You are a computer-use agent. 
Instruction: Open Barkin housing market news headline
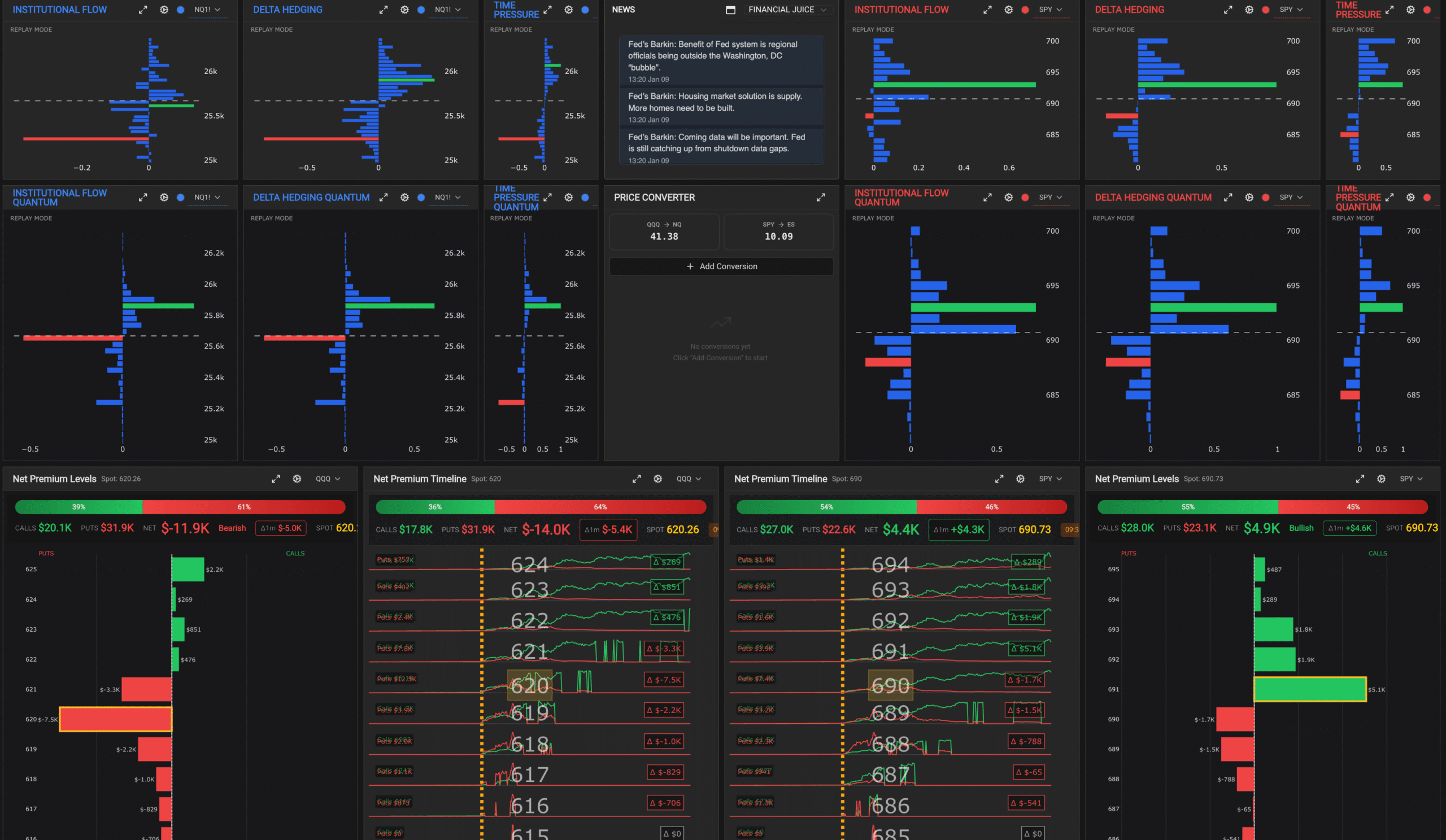(721, 107)
